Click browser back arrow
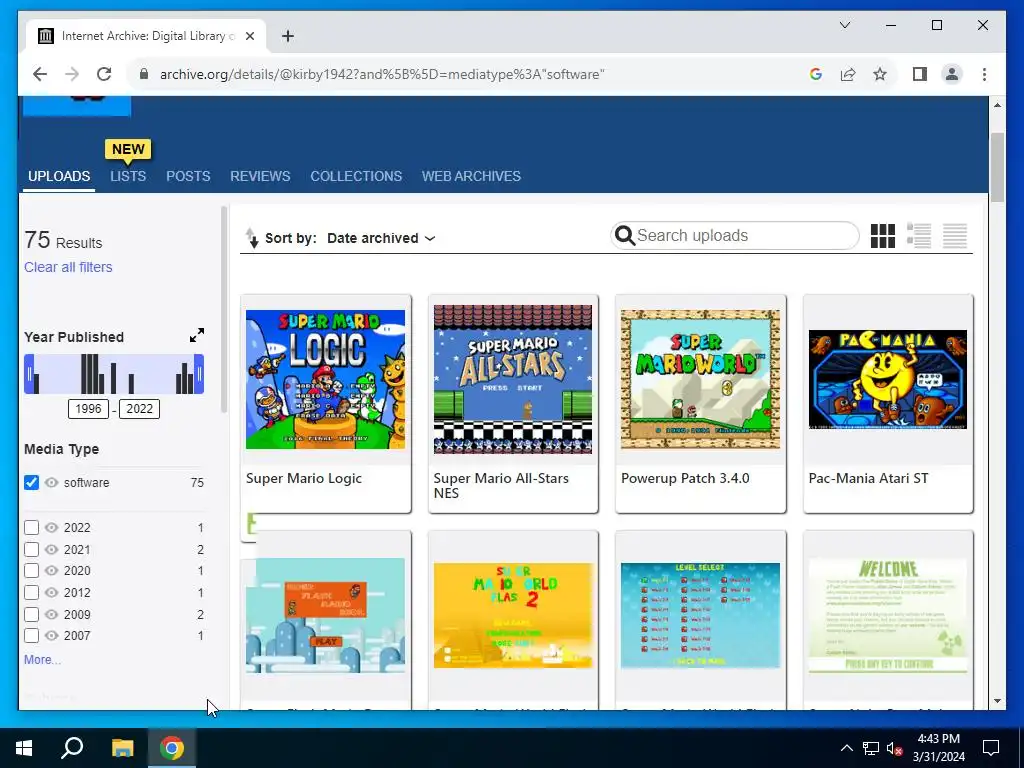This screenshot has width=1024, height=768. coord(40,74)
